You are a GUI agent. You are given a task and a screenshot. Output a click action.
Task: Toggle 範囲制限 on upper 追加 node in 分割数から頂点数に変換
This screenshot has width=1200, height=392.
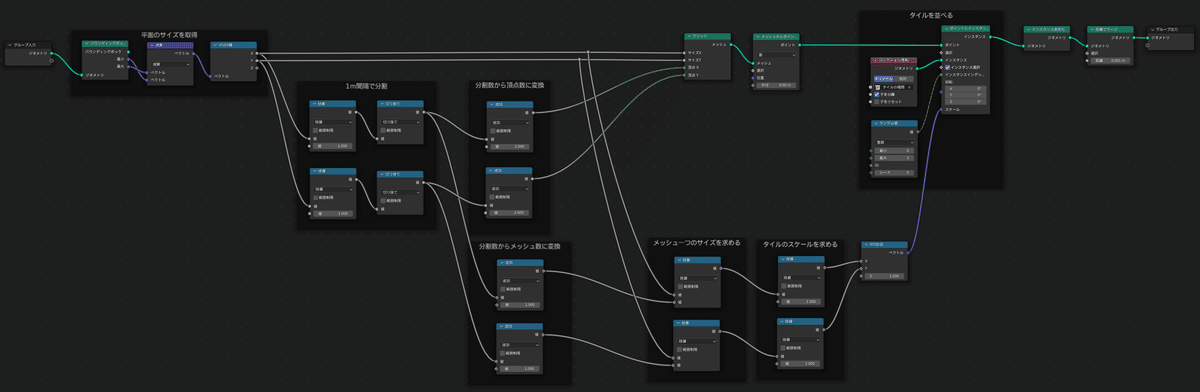(493, 130)
